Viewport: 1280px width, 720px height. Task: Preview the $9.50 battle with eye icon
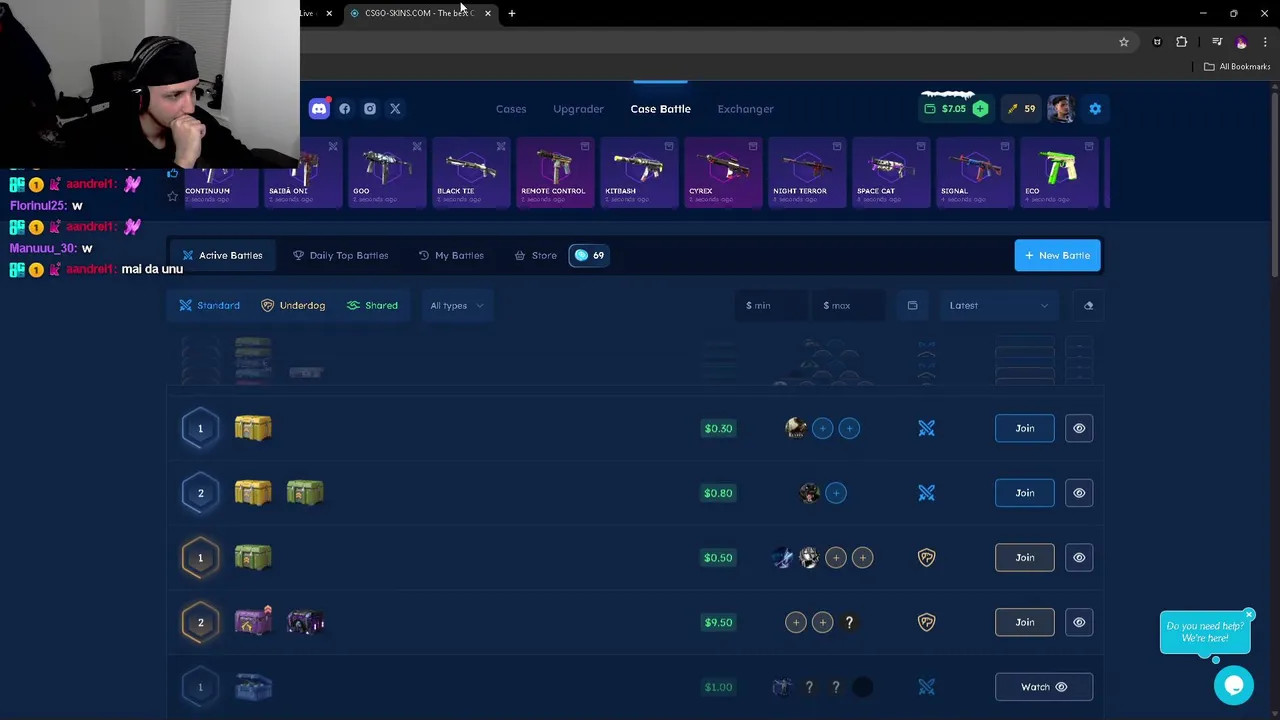click(x=1079, y=622)
